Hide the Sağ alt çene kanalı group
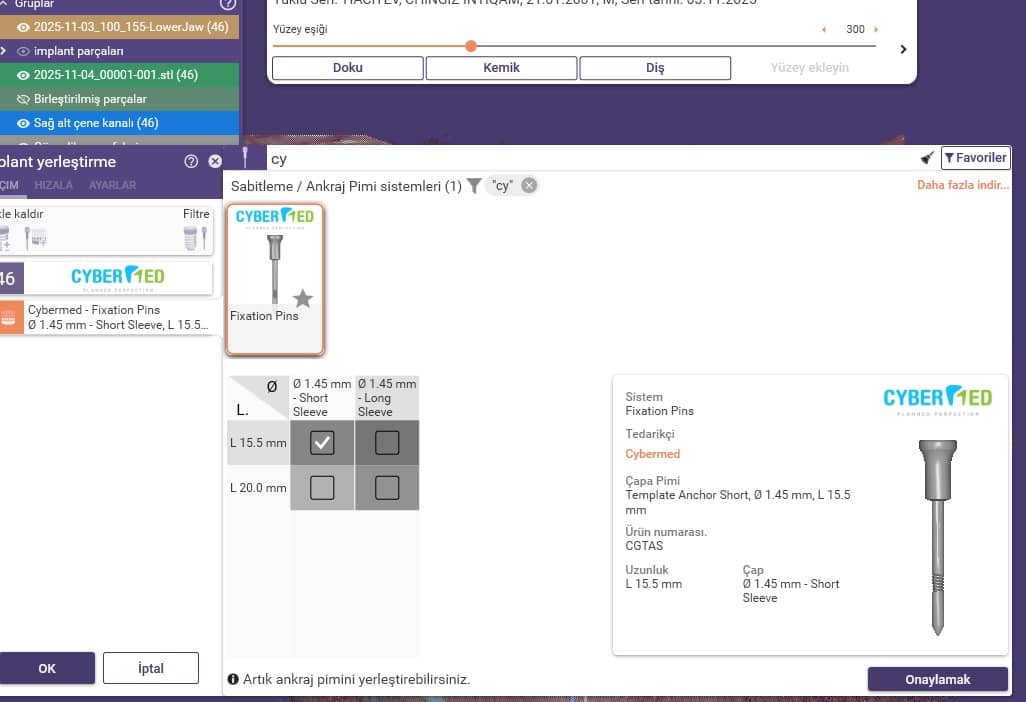This screenshot has height=702, width=1026. (x=24, y=123)
